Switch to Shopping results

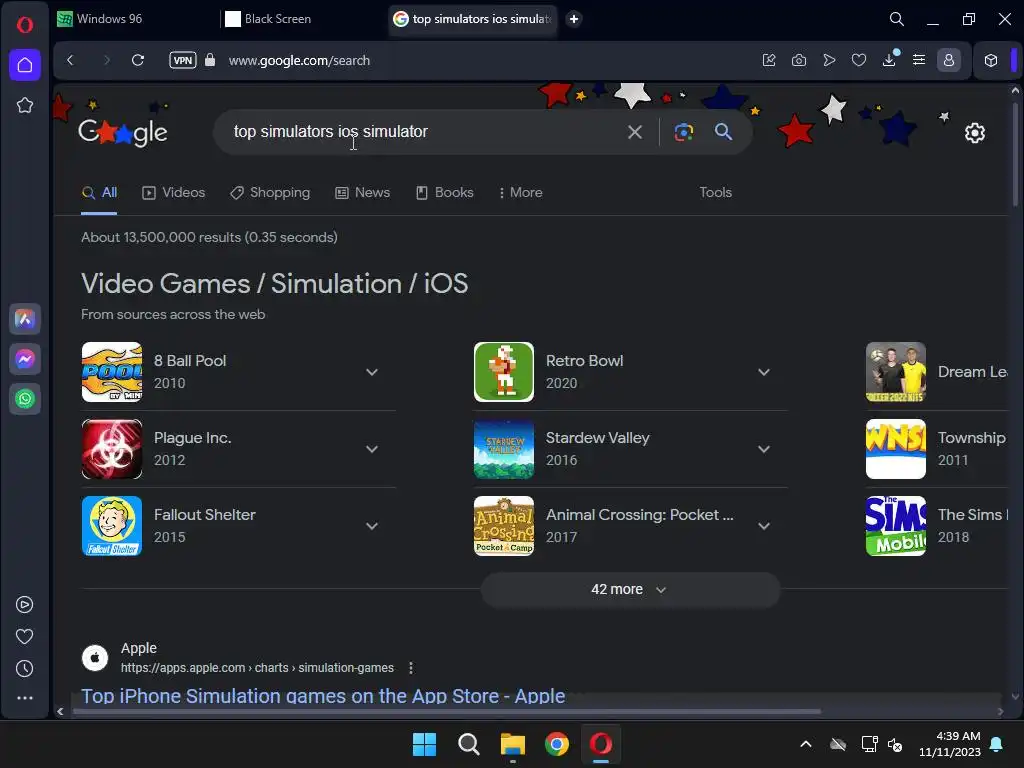[270, 193]
